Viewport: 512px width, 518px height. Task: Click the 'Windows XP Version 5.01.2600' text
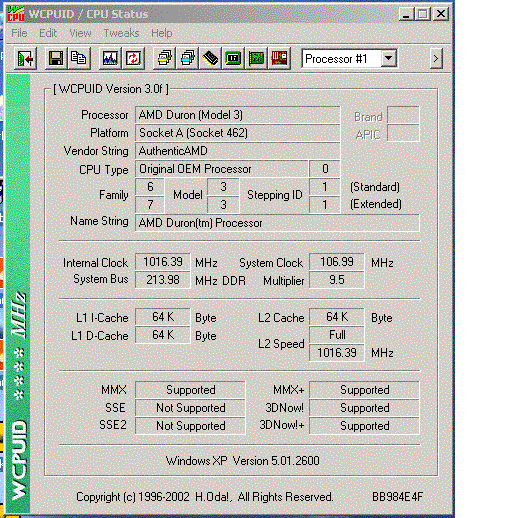point(243,461)
